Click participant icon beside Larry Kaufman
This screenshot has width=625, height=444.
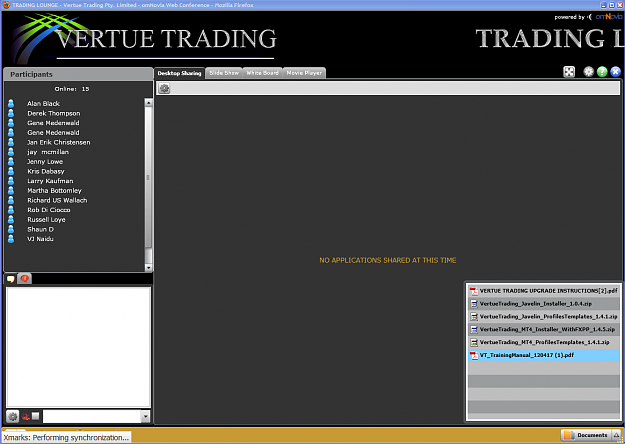point(11,181)
